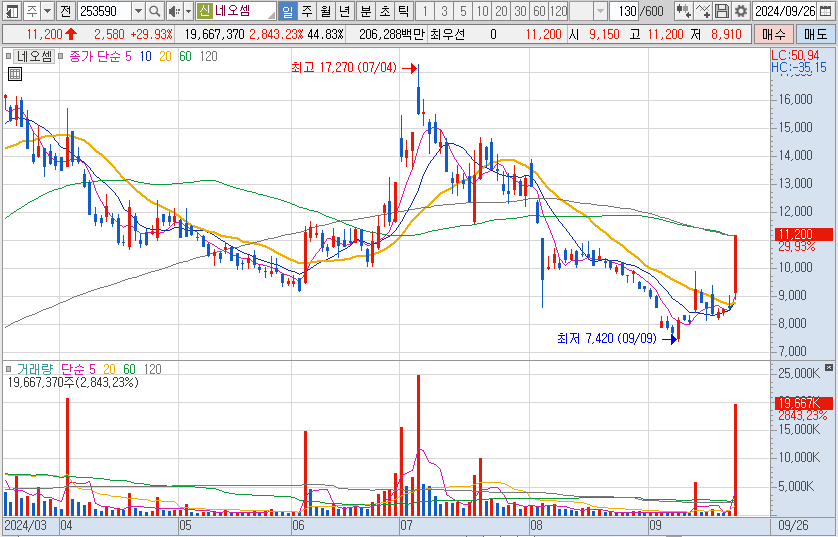Viewport: 838px width, 537px height.
Task: Toggle the square before 거래량 legend
Action: point(8,369)
